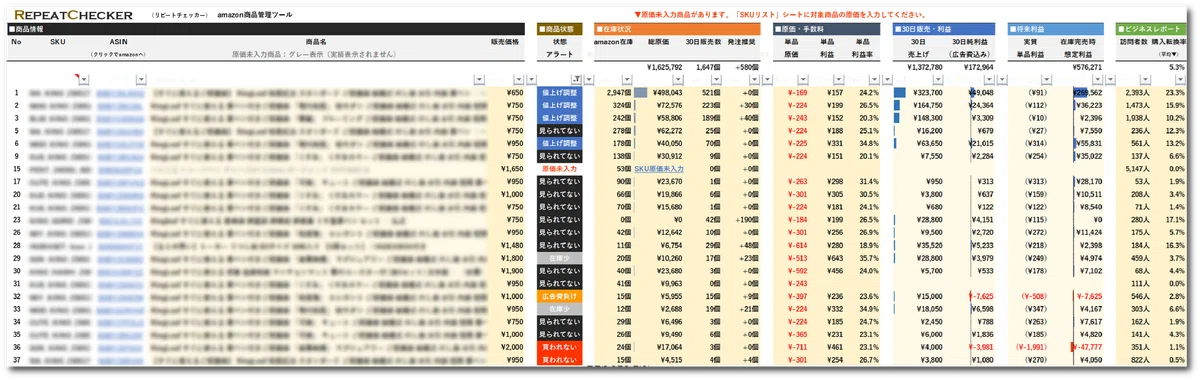Select the +580個 reorder total cell

[x=747, y=67]
